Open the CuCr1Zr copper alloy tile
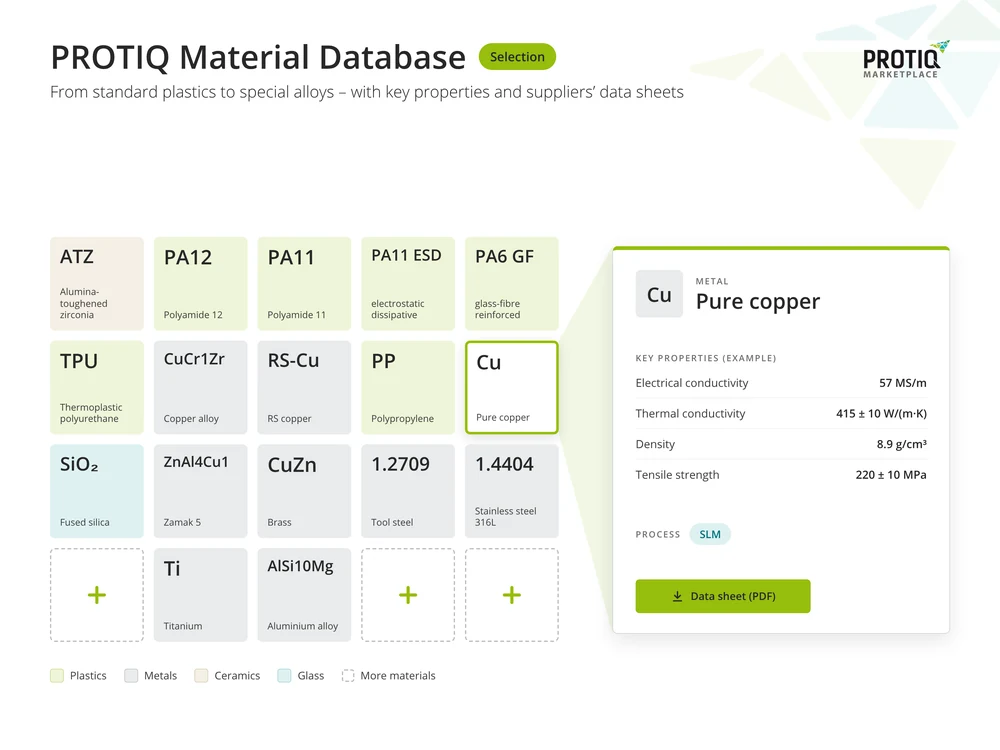This screenshot has width=1000, height=750. (x=200, y=388)
